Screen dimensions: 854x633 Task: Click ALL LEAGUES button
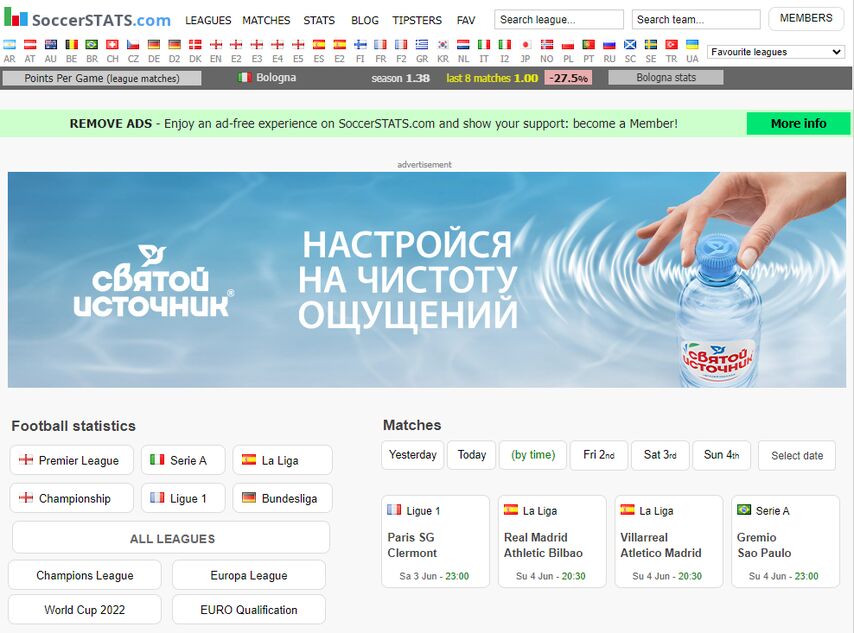pyautogui.click(x=171, y=538)
